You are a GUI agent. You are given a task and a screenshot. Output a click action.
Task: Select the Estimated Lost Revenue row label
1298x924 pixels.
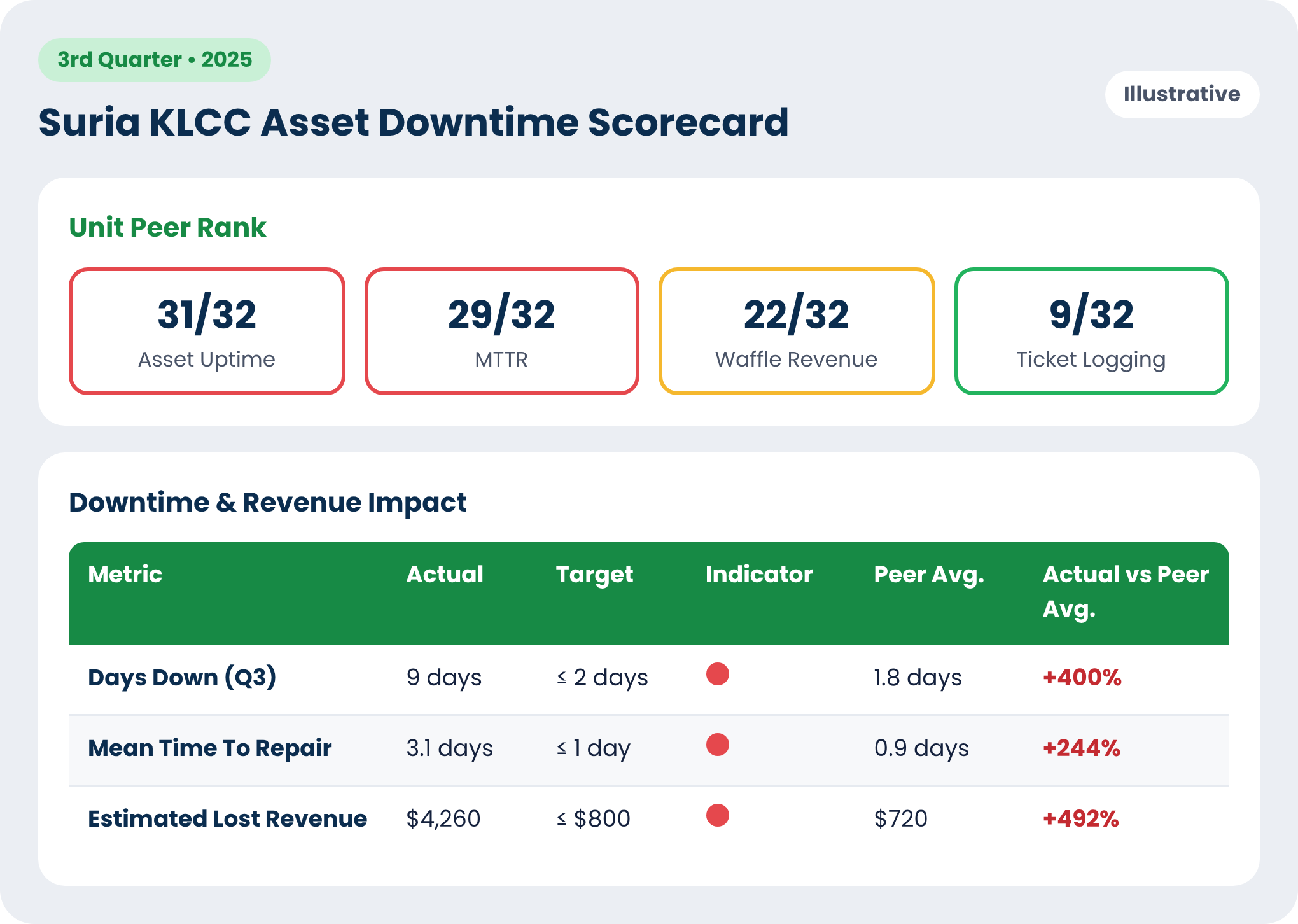click(227, 818)
